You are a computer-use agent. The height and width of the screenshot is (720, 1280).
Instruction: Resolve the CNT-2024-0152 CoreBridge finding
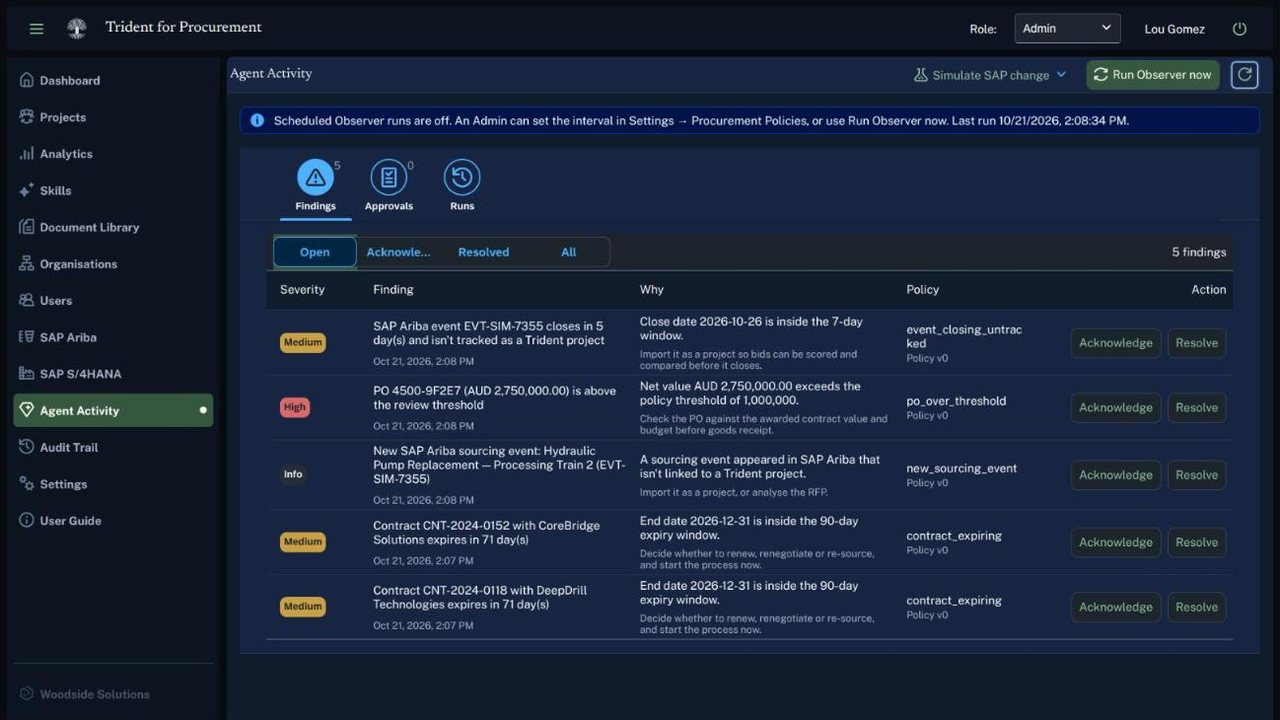1197,542
